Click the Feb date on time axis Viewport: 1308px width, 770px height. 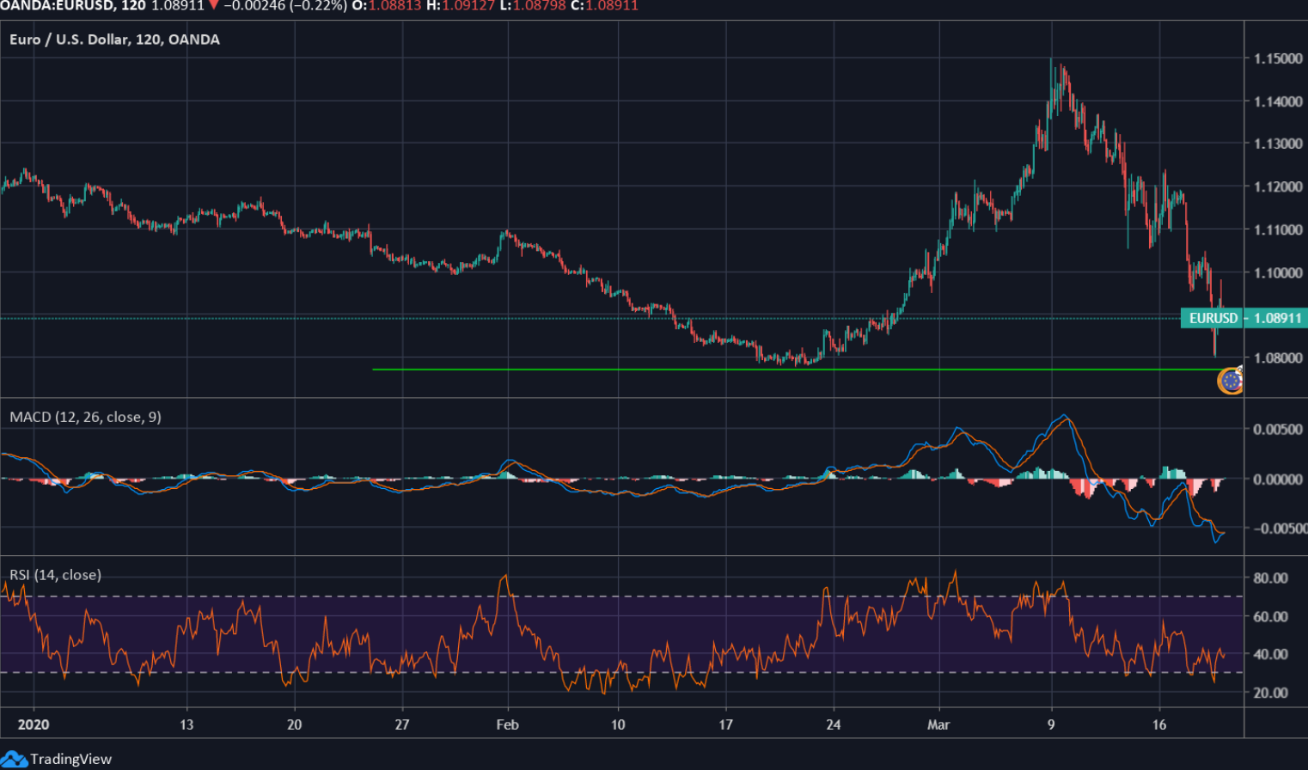(x=507, y=723)
